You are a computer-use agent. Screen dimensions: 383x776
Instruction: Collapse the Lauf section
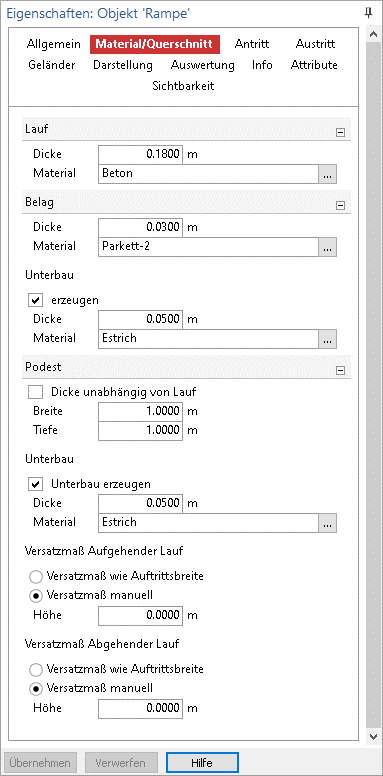[340, 132]
